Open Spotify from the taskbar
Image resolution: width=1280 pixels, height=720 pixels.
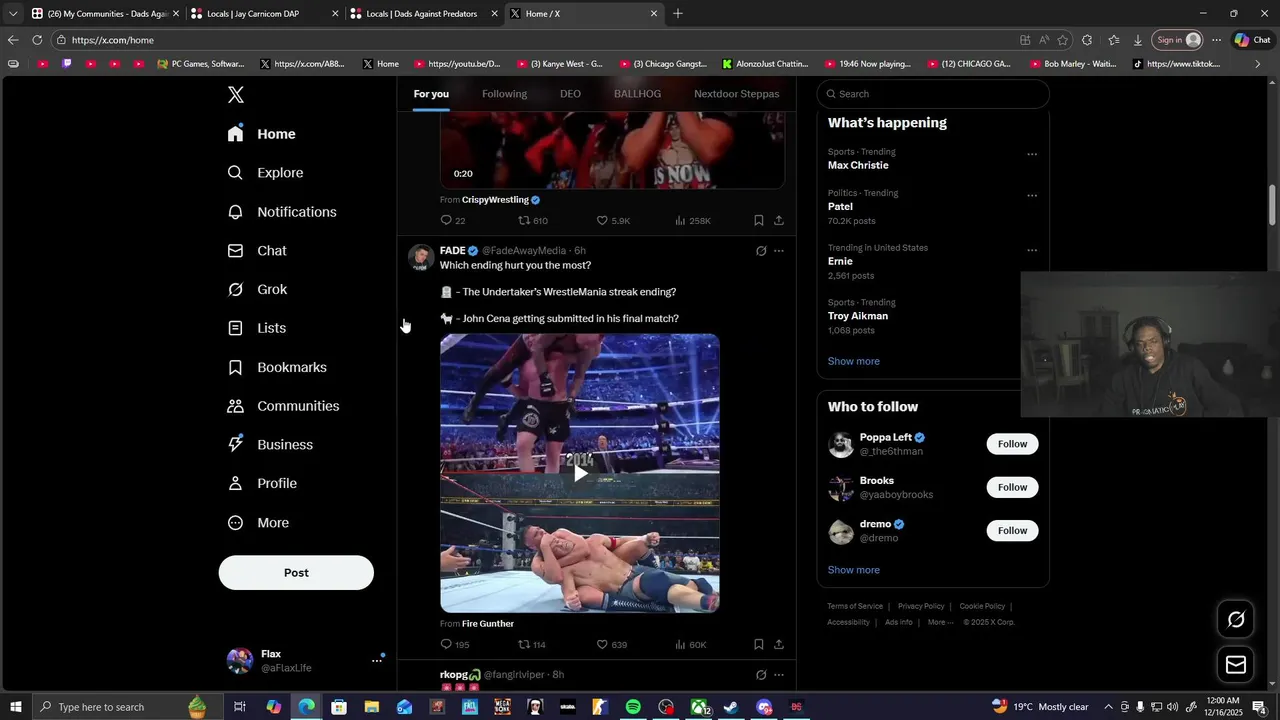pyautogui.click(x=633, y=707)
